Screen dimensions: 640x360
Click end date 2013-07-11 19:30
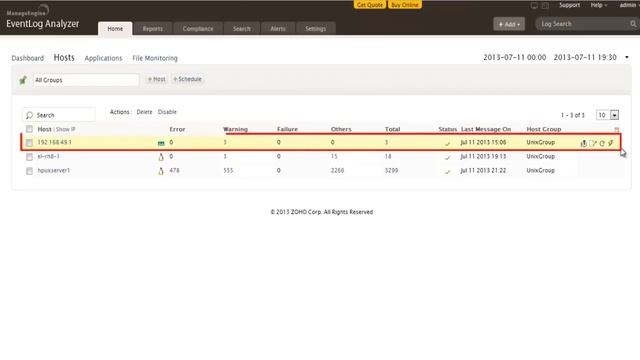tap(585, 58)
